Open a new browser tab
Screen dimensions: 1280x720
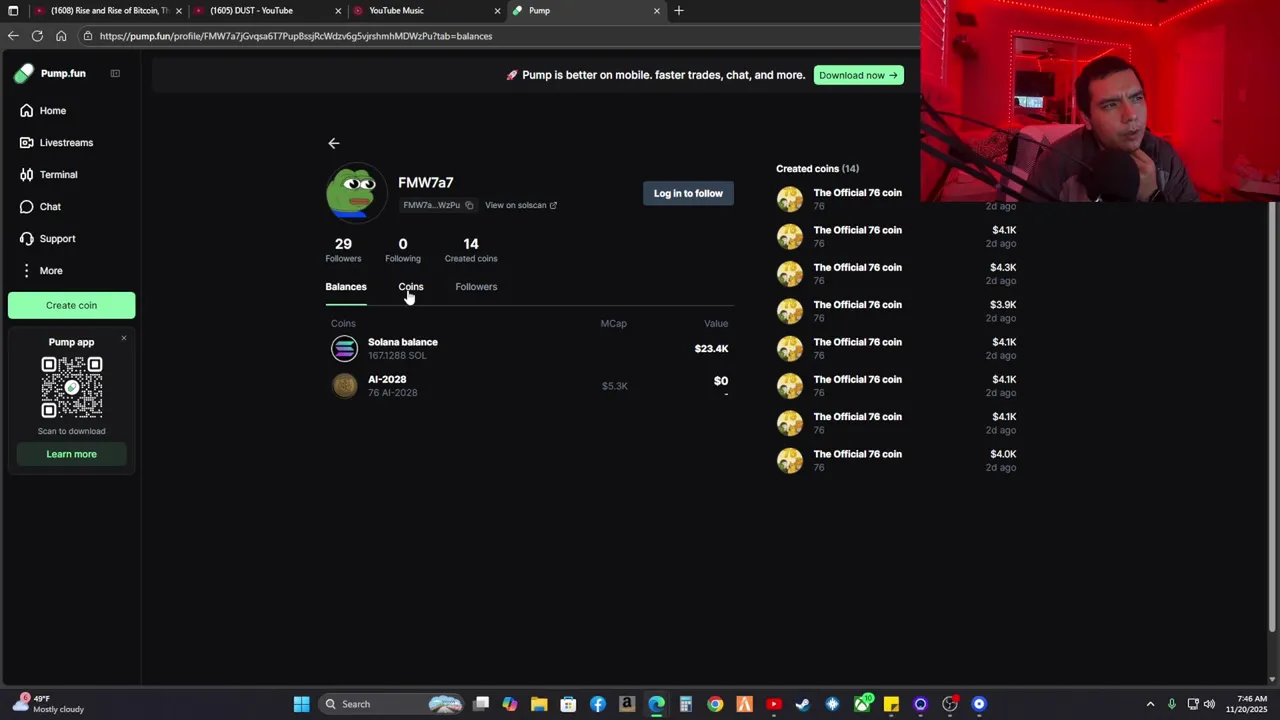[679, 11]
